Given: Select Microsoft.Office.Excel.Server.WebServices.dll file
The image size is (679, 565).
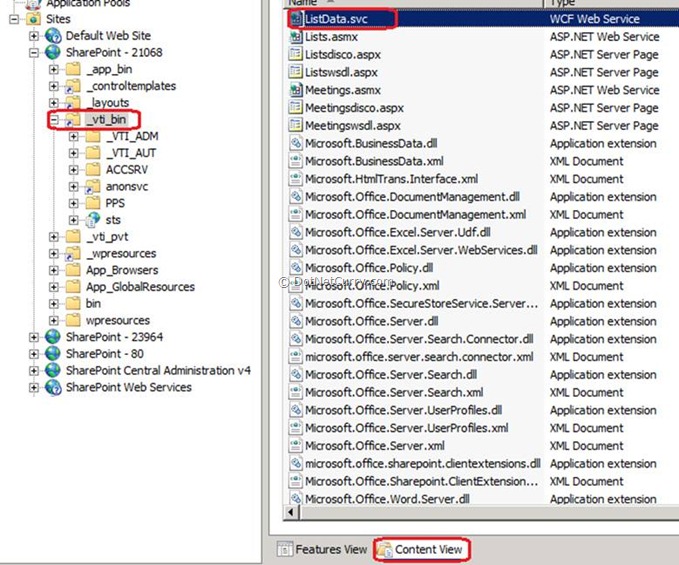Looking at the screenshot, I should [421, 250].
